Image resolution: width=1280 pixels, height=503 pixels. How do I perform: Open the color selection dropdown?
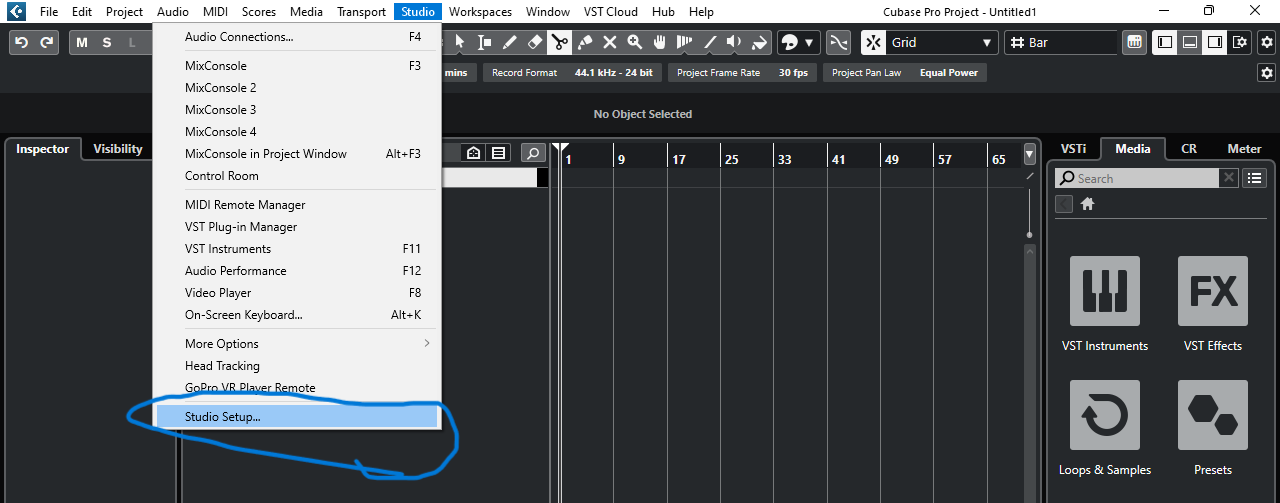(x=797, y=42)
